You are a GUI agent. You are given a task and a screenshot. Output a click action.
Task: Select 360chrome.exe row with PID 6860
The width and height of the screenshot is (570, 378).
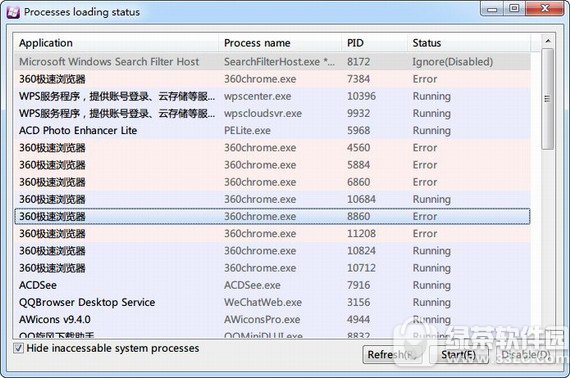pyautogui.click(x=272, y=182)
